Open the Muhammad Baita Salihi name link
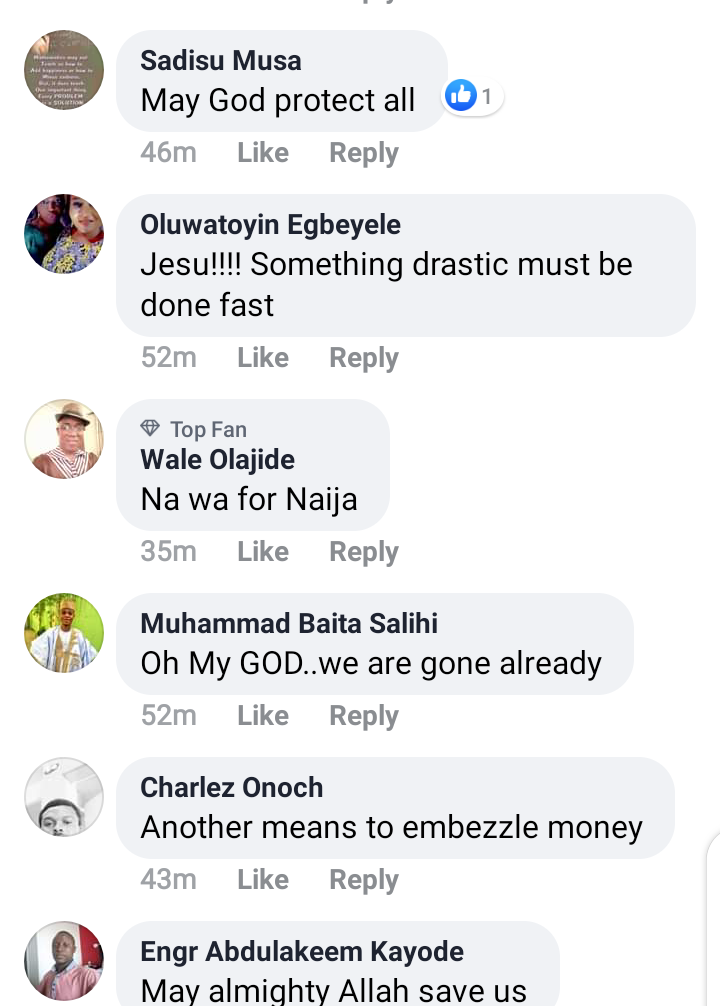This screenshot has width=720, height=1006. tap(289, 623)
